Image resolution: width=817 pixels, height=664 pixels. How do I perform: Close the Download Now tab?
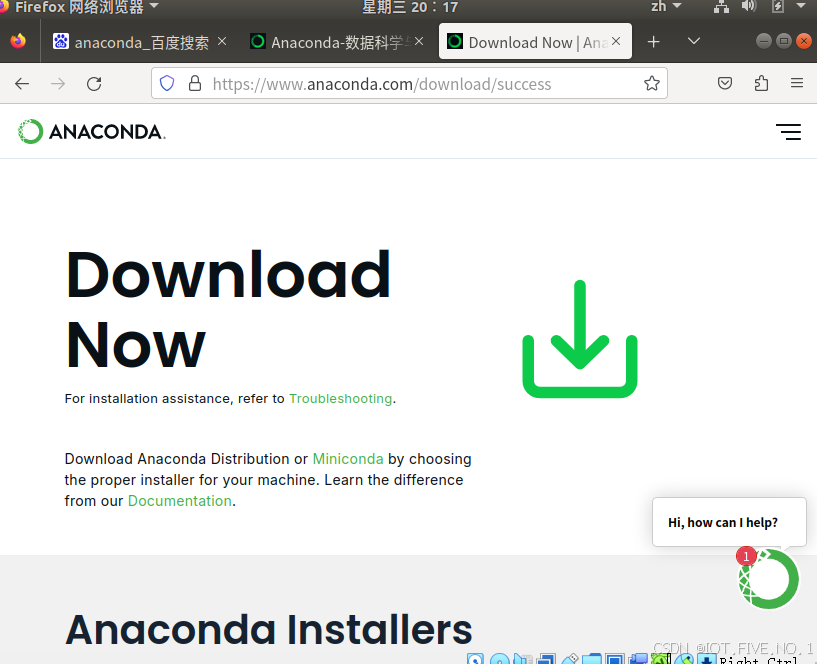pos(616,41)
